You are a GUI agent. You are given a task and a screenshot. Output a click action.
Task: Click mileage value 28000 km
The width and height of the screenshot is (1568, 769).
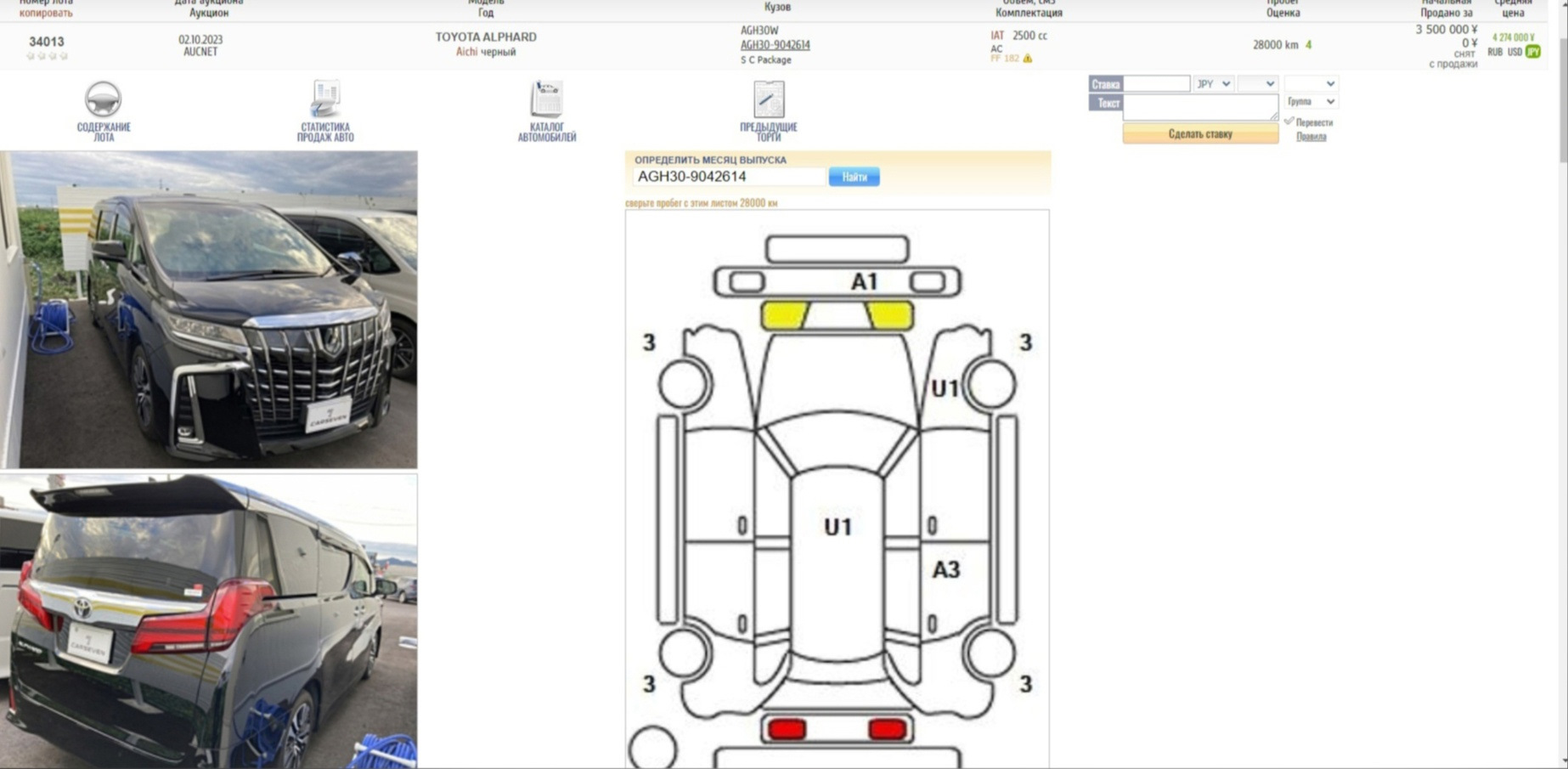pos(1275,45)
